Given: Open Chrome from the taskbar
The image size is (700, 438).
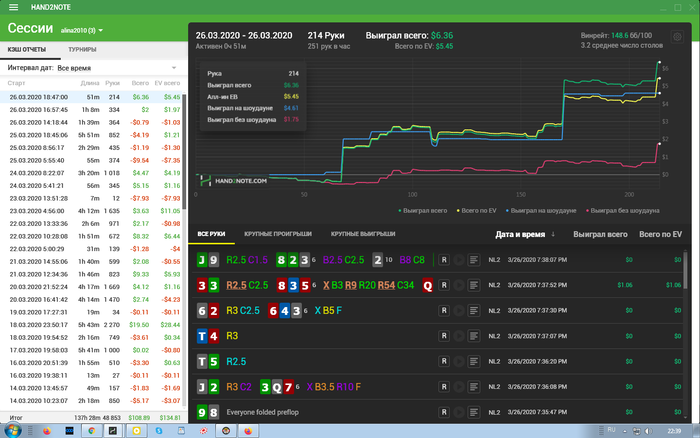Looking at the screenshot, I should coord(92,431).
